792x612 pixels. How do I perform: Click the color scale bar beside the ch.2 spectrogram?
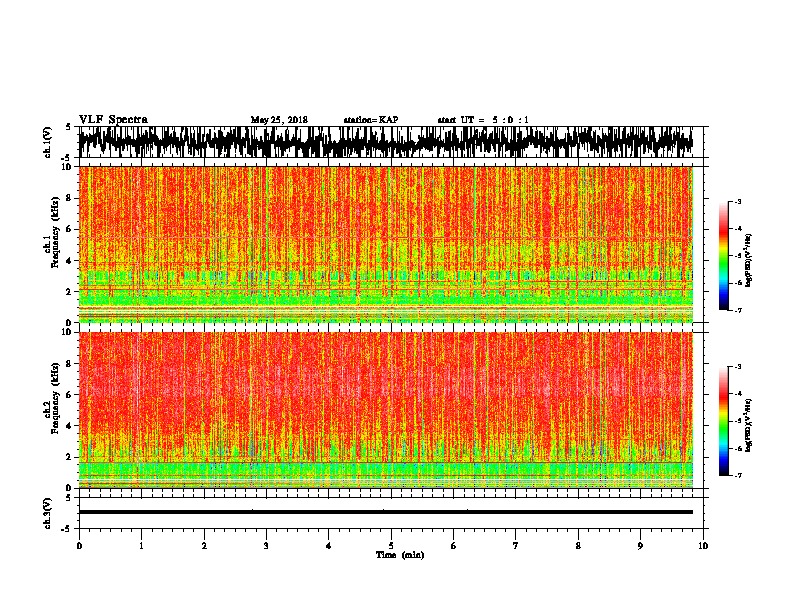point(723,421)
